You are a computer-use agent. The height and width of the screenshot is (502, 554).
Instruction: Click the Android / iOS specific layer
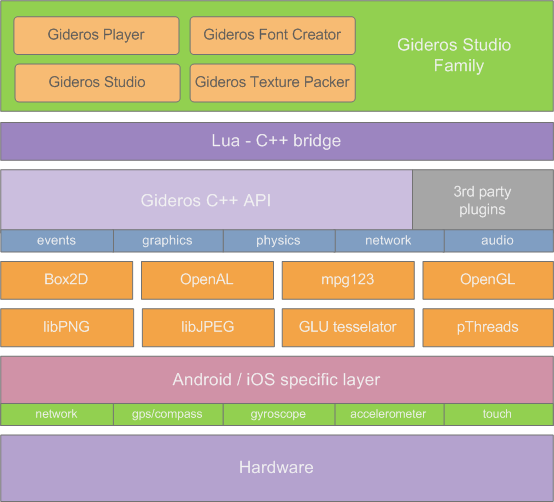tap(277, 380)
